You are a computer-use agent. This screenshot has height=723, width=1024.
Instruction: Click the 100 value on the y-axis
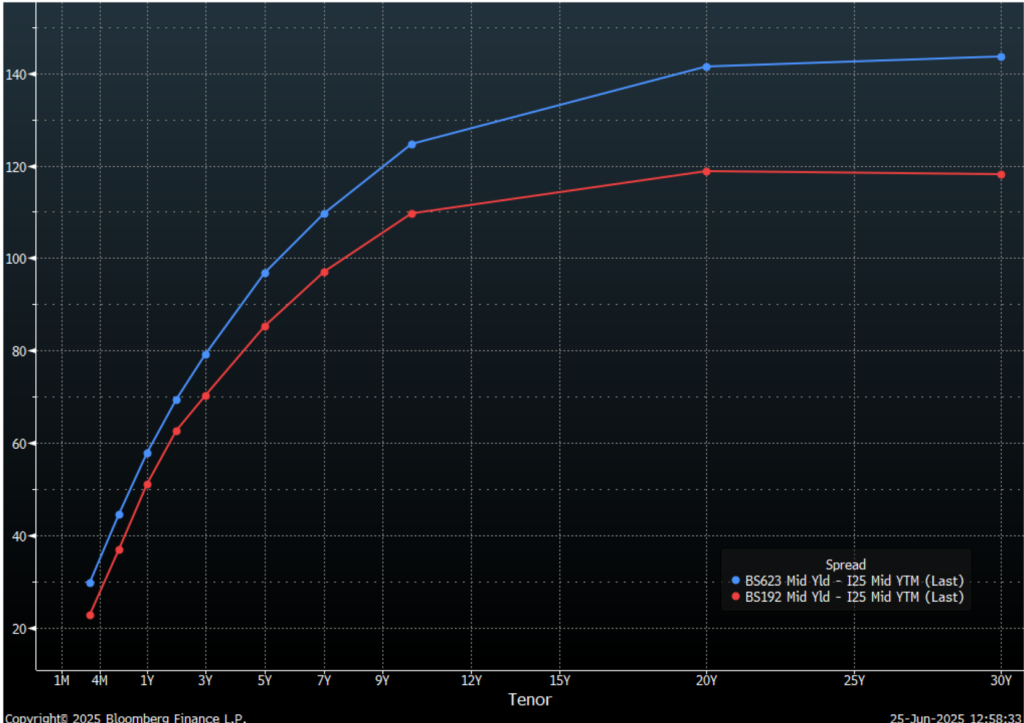18,259
